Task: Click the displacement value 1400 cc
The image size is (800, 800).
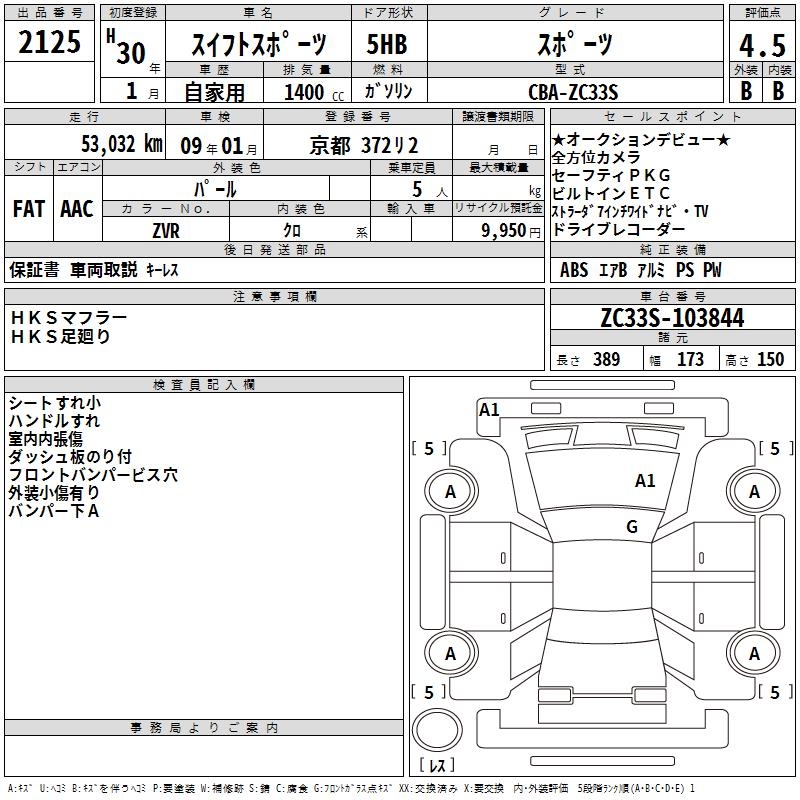Action: (314, 92)
